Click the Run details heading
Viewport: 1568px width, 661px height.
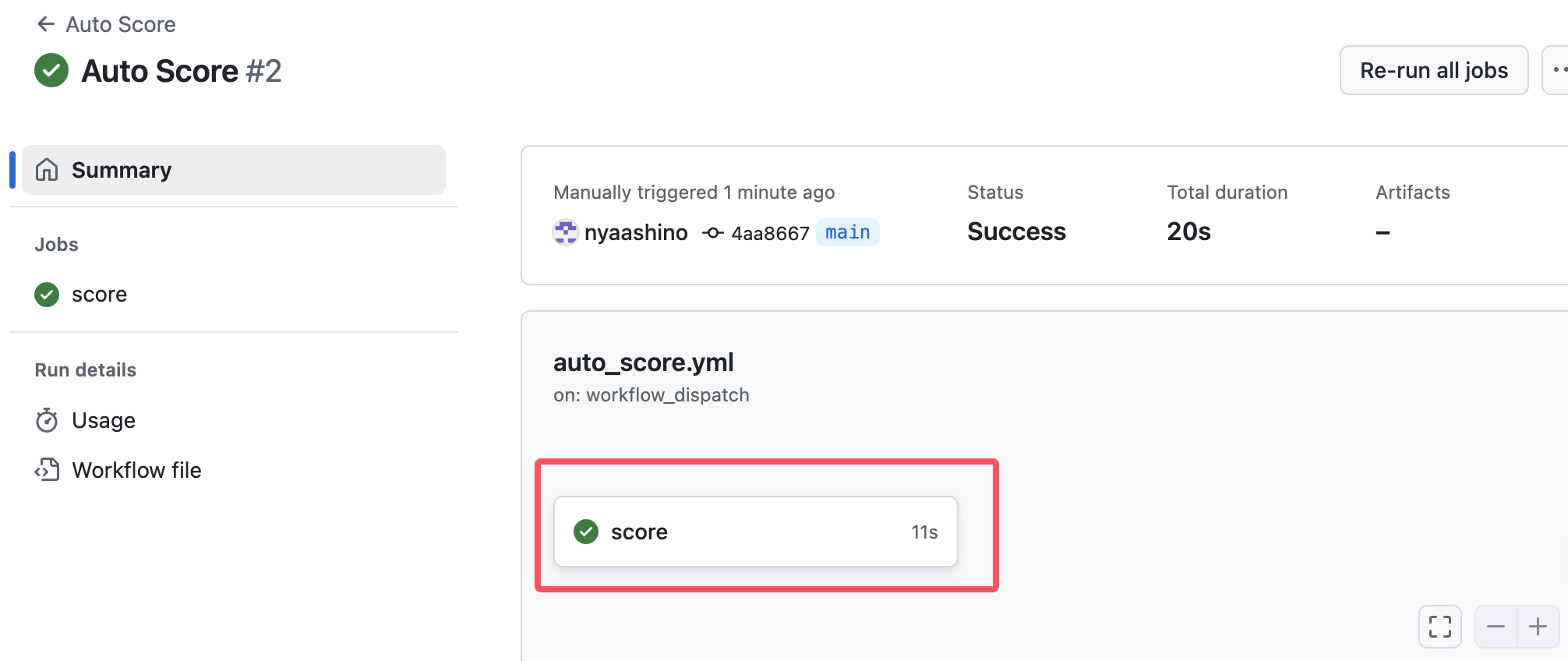86,370
